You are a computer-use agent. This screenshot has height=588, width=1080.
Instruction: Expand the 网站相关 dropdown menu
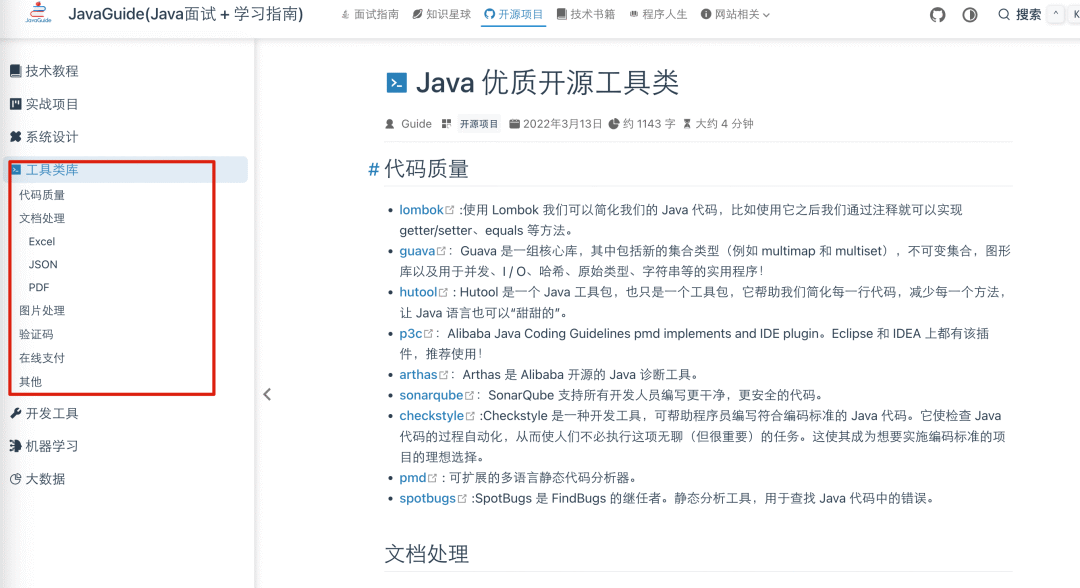pyautogui.click(x=735, y=14)
